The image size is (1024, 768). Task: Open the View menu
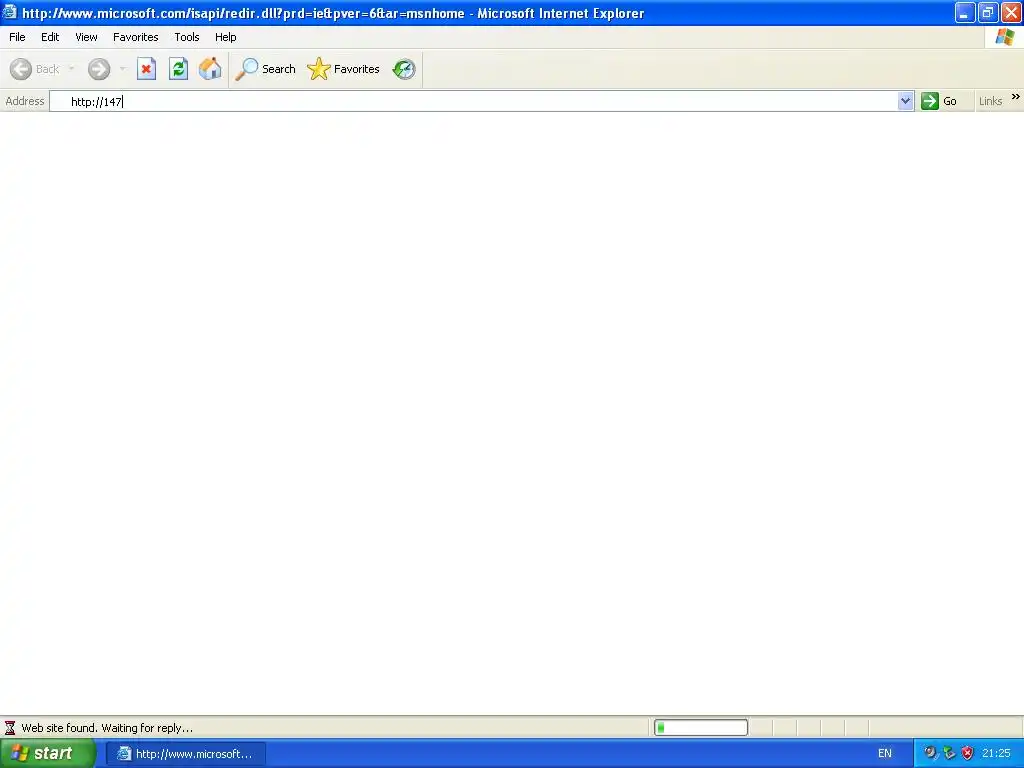(86, 37)
